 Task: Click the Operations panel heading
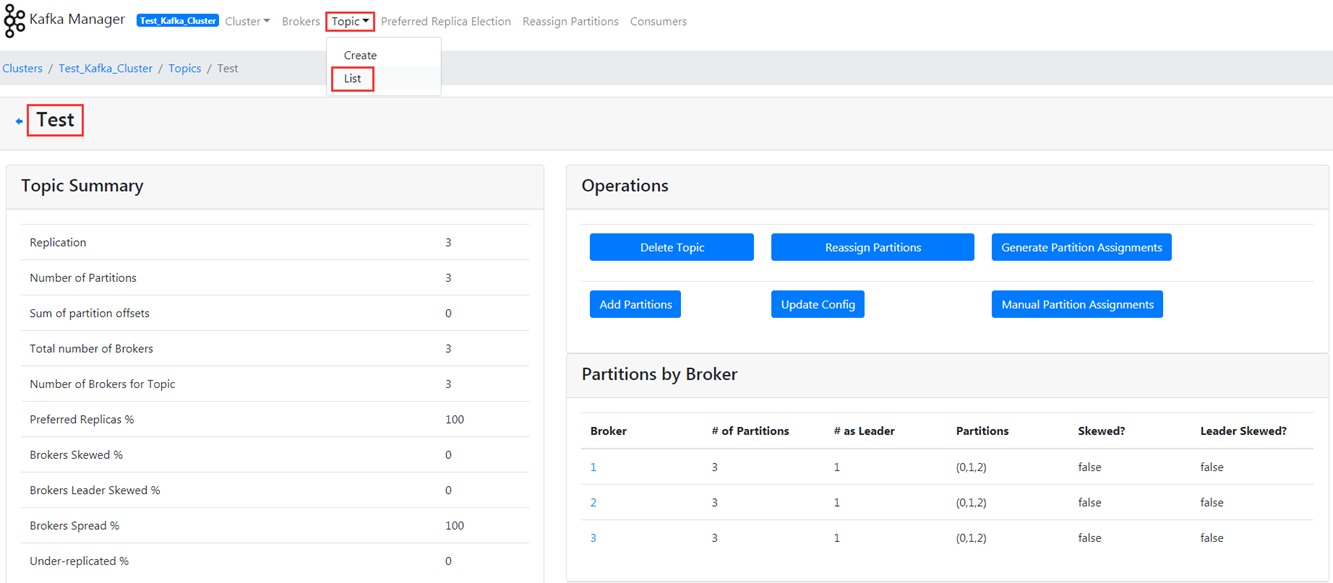point(625,186)
